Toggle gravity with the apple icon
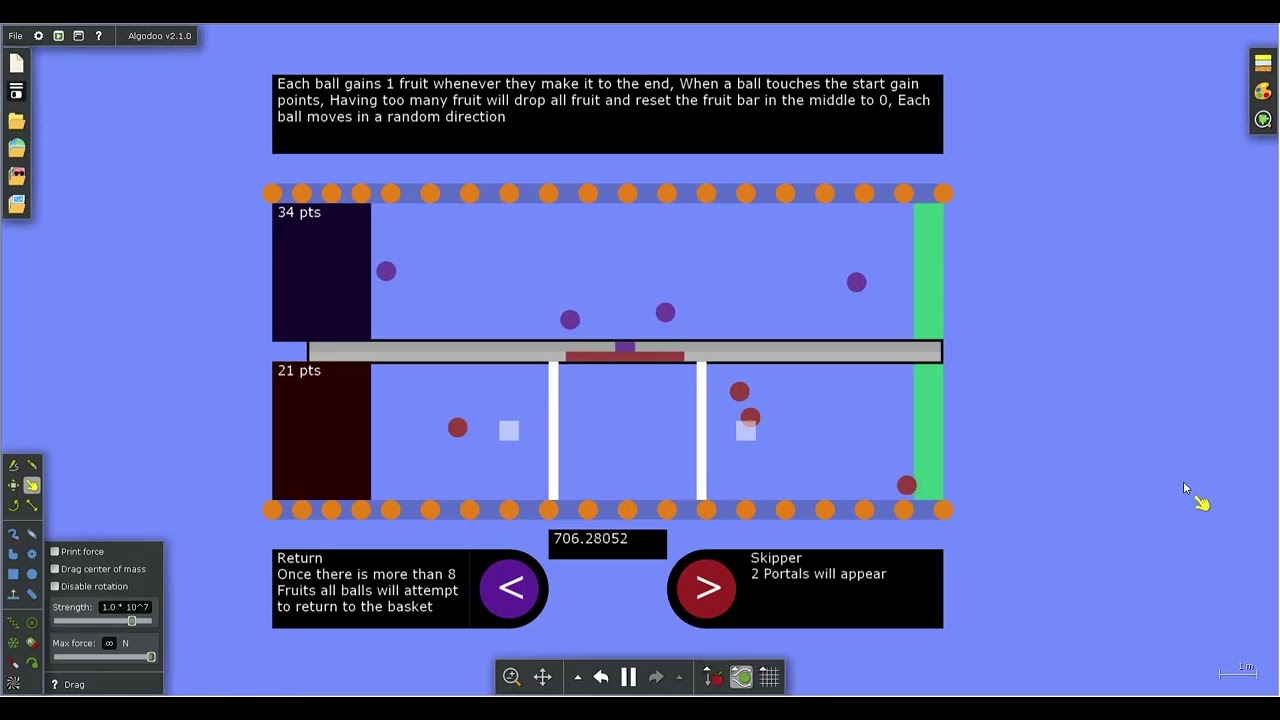Image resolution: width=1280 pixels, height=720 pixels. tap(713, 677)
